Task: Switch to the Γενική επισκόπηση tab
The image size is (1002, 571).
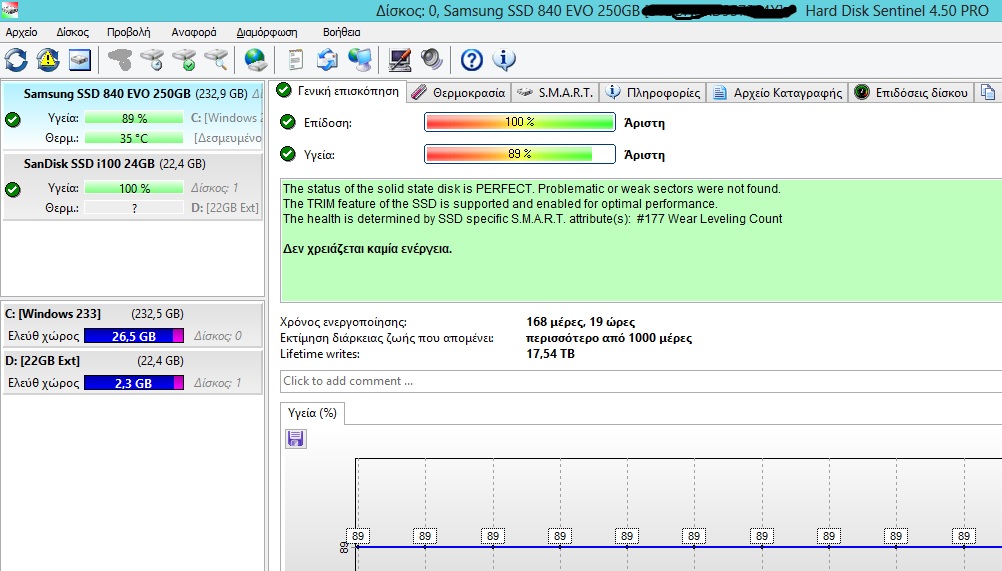Action: coord(337,91)
